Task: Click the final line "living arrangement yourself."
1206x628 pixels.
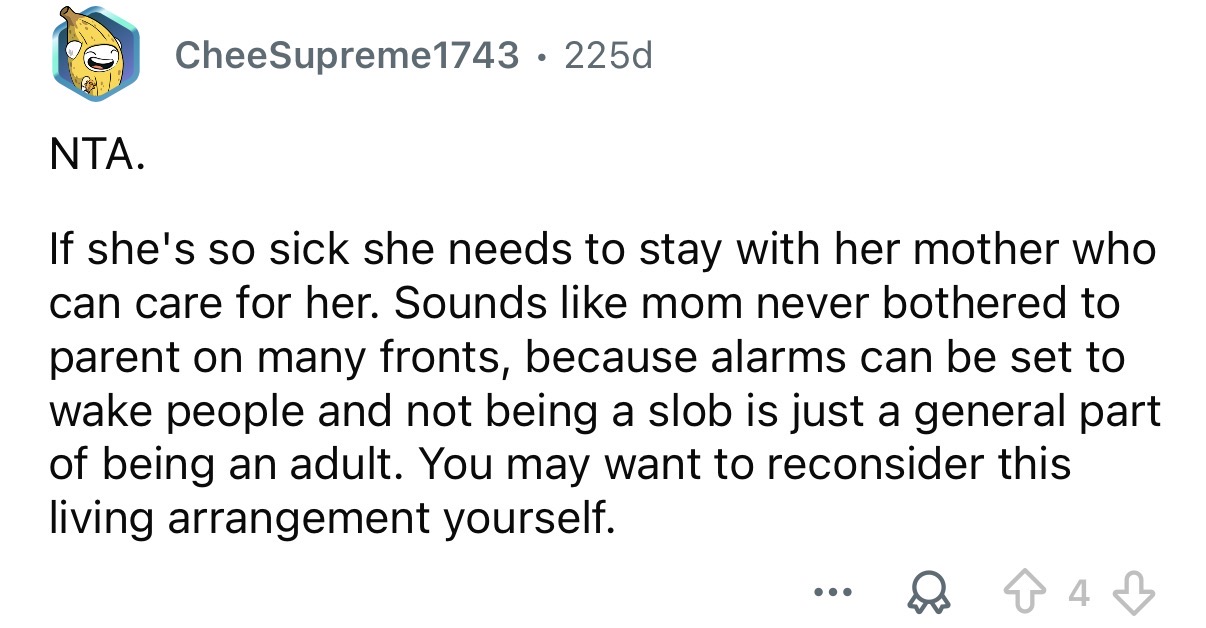Action: 330,520
